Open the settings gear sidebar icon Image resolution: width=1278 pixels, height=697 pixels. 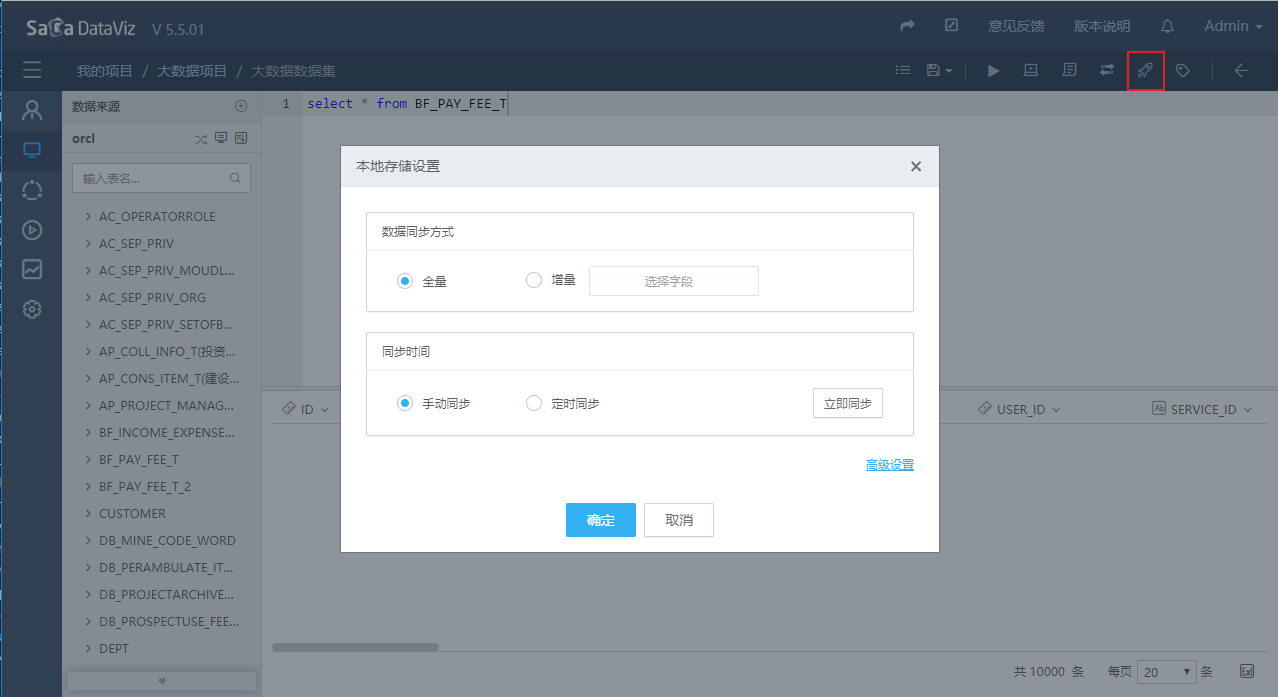[x=32, y=309]
